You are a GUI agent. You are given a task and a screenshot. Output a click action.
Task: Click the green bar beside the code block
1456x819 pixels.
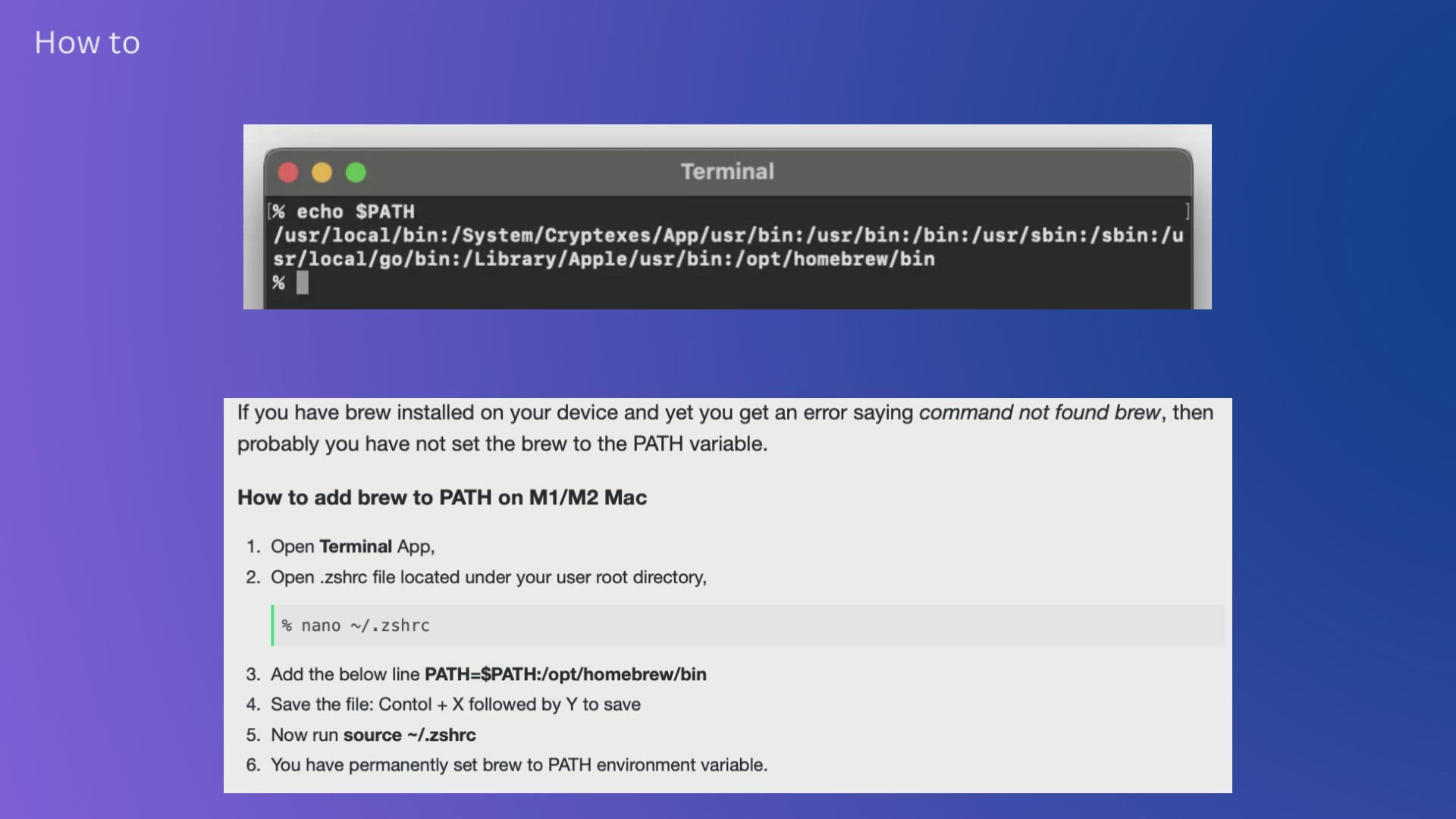tap(272, 626)
